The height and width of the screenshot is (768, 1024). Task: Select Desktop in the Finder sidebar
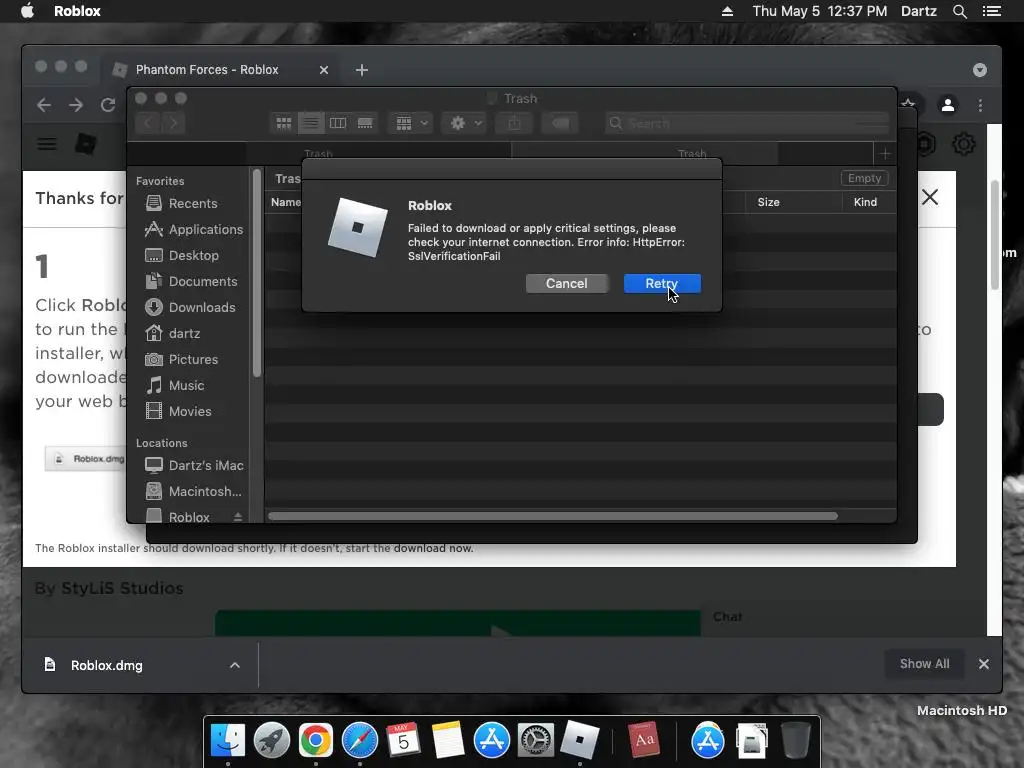[x=182, y=255]
